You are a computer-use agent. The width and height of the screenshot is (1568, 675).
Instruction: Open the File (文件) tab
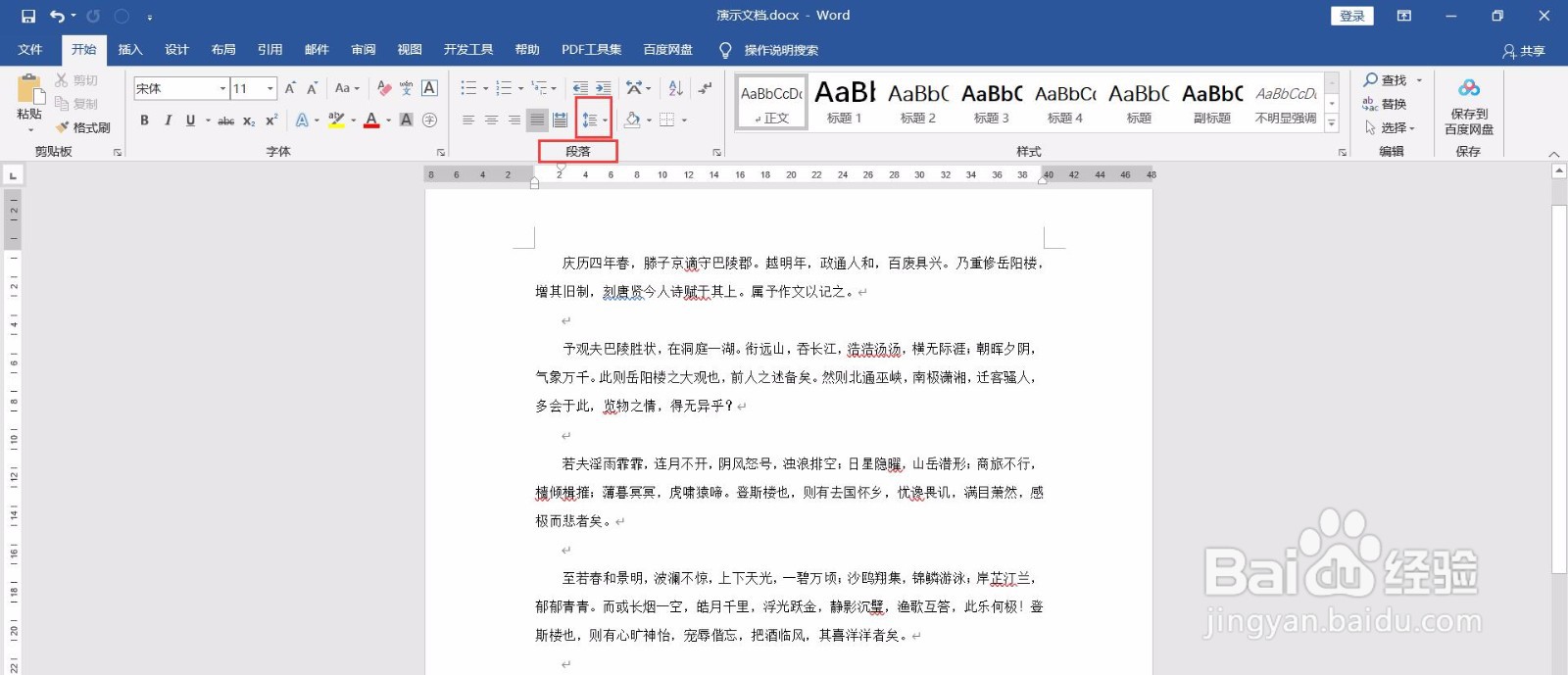point(30,49)
